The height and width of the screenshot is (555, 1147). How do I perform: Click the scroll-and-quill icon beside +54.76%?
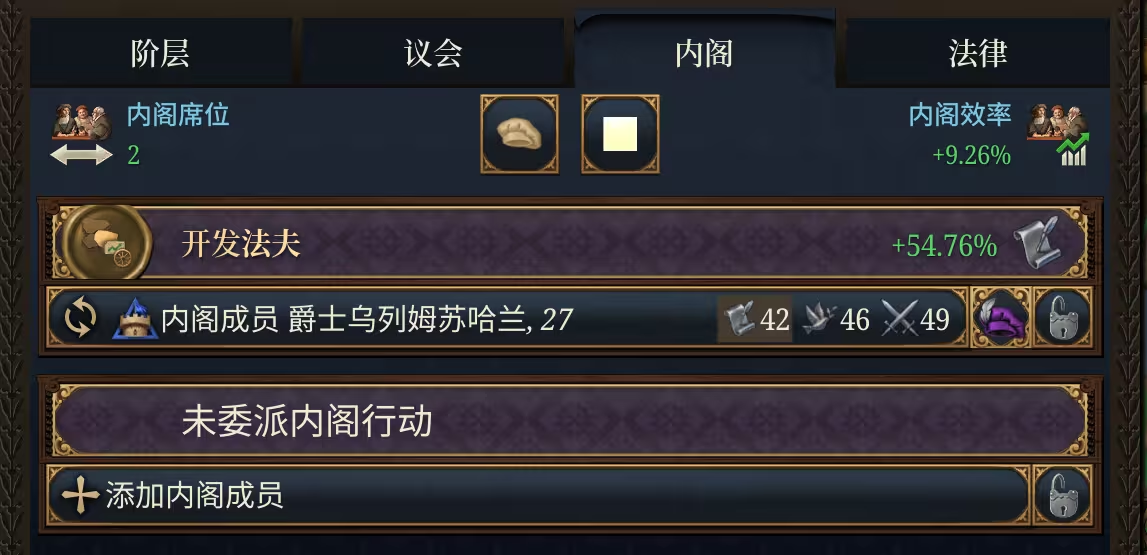pyautogui.click(x=1036, y=244)
